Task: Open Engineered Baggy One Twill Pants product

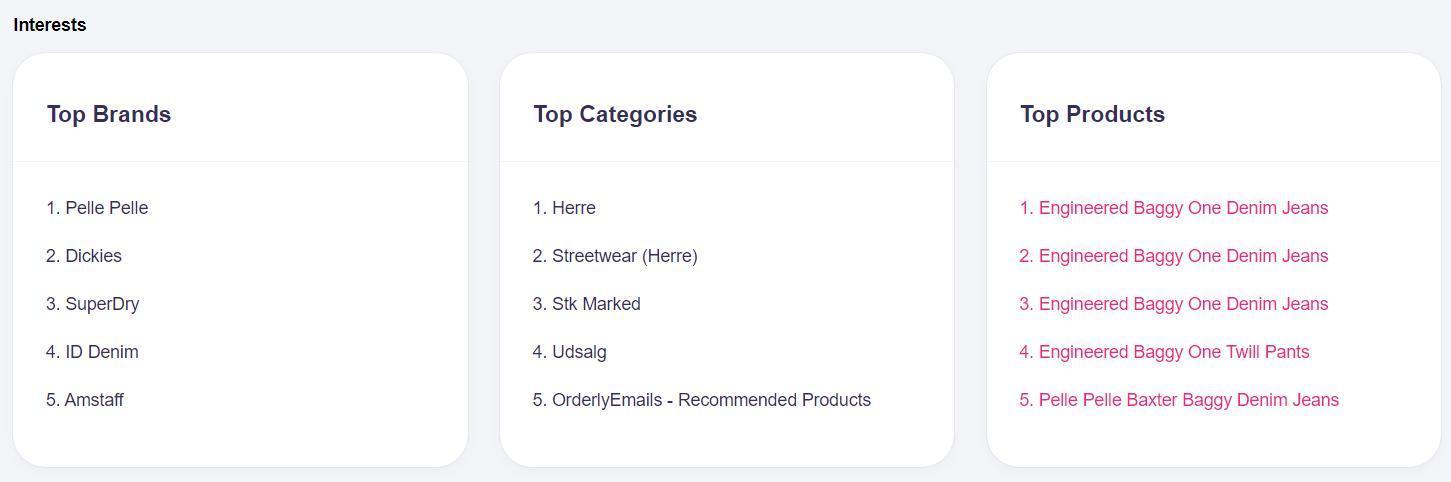Action: [x=1174, y=352]
